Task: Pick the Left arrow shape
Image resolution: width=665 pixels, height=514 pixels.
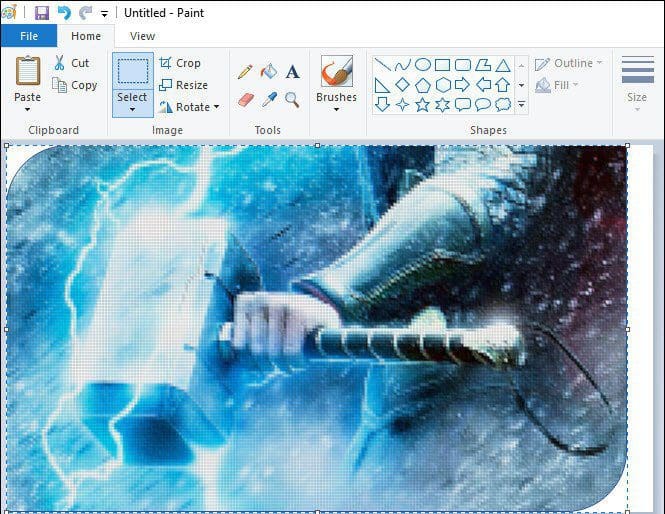Action: [483, 85]
